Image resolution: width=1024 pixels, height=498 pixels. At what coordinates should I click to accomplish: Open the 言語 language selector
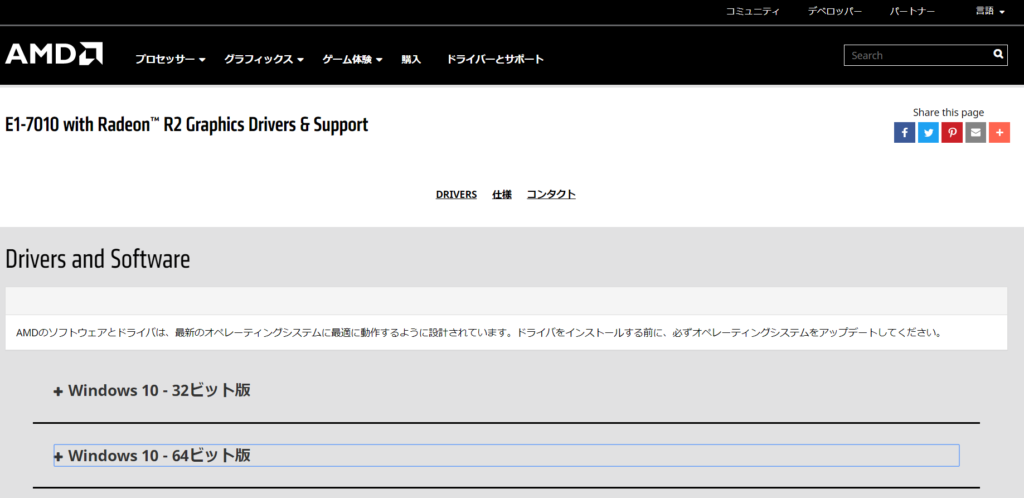coord(990,11)
